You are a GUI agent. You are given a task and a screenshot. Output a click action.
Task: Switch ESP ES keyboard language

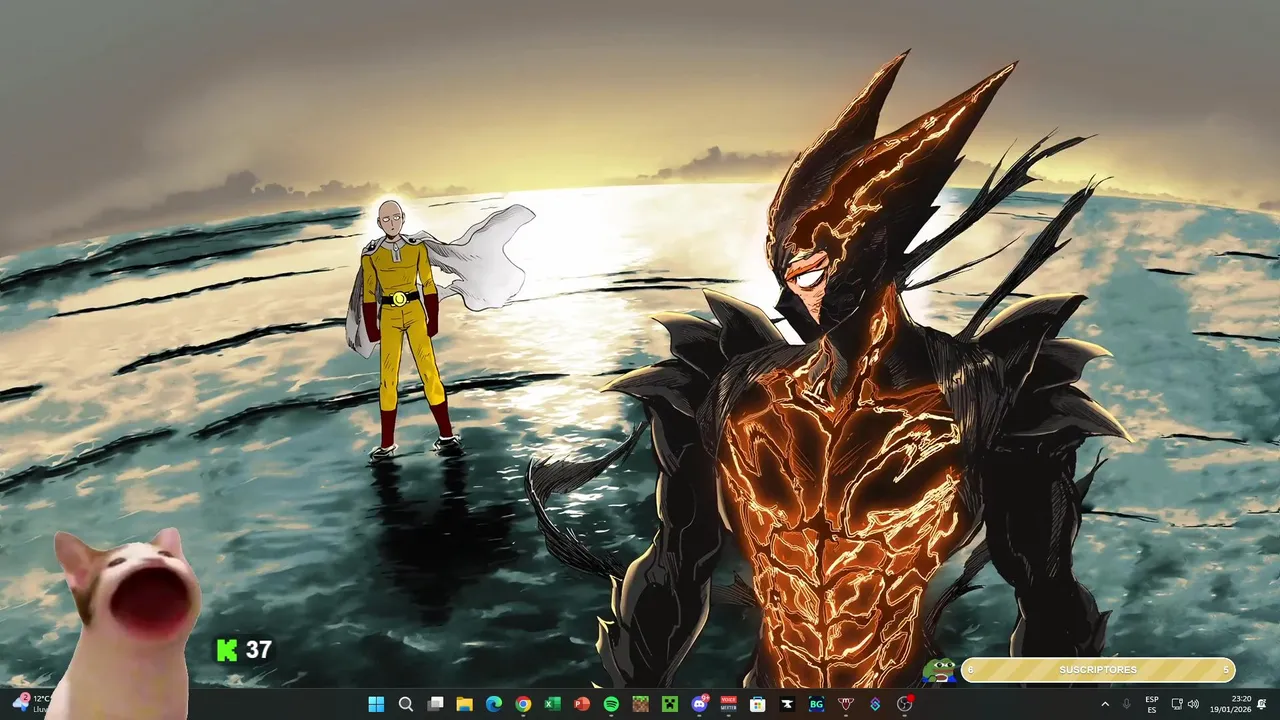coord(1152,704)
